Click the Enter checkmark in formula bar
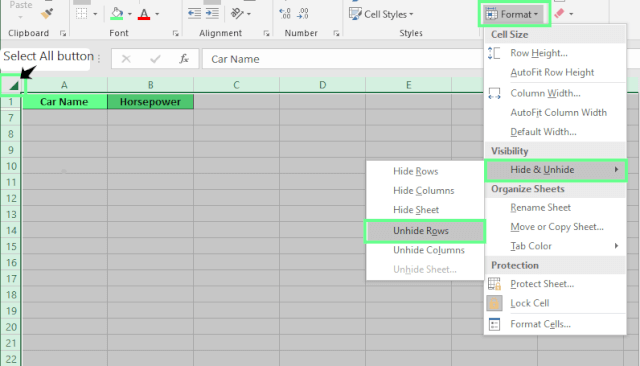 pos(155,59)
